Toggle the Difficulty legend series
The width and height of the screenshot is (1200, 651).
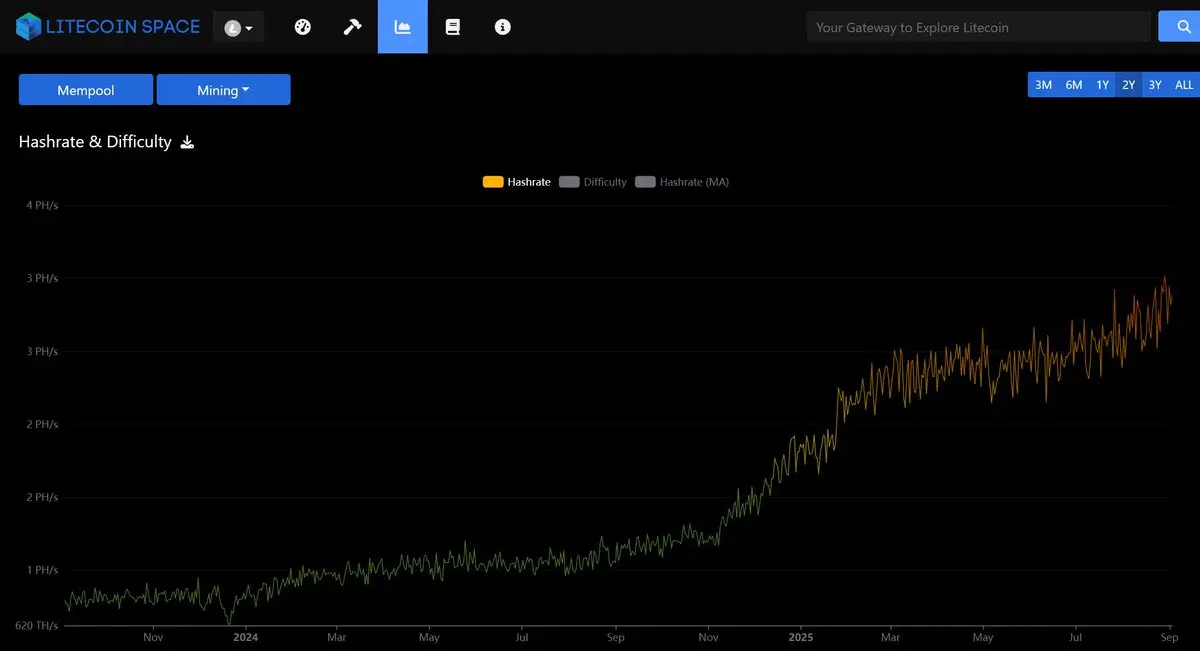pyautogui.click(x=593, y=182)
